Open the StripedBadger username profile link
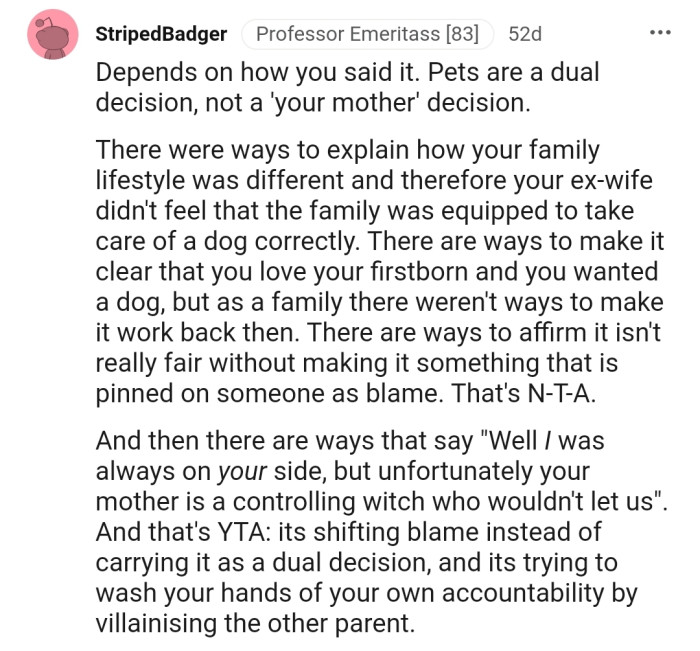This screenshot has height=651, width=700. coord(161,34)
